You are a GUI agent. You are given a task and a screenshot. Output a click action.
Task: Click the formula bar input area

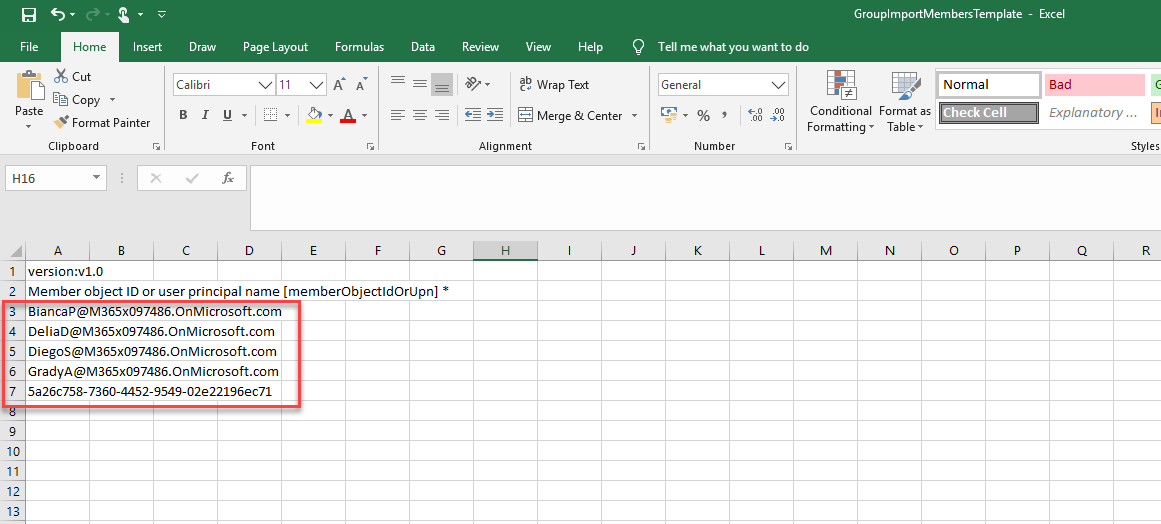click(x=705, y=198)
